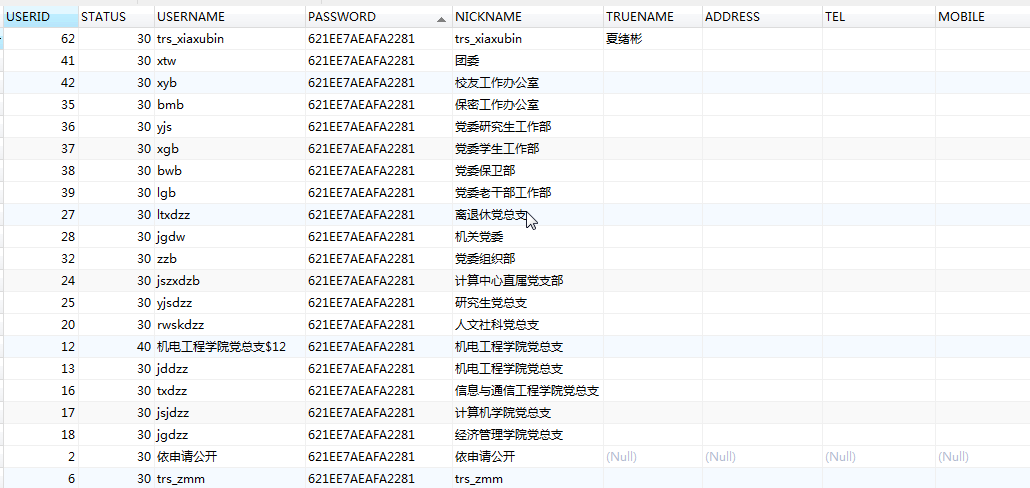Select username cell bwb
1030x488 pixels.
231,171
